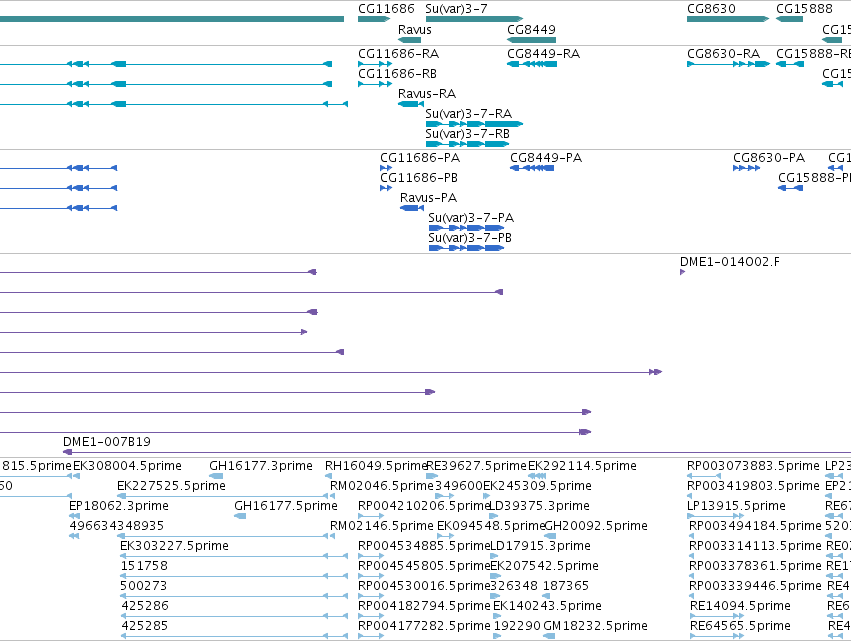This screenshot has width=851, height=641.
Task: Select EST label RP003073883.5prime
Action: (753, 466)
